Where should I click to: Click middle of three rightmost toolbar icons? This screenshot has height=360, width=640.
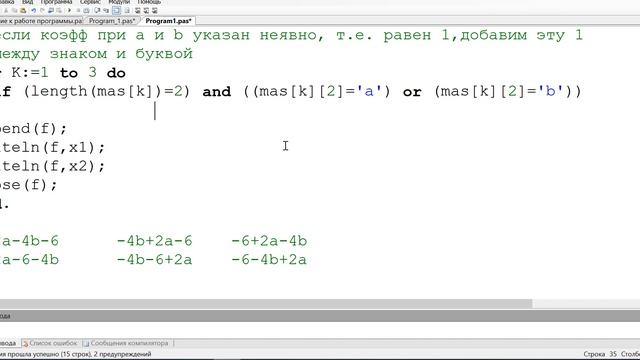click(x=146, y=10)
